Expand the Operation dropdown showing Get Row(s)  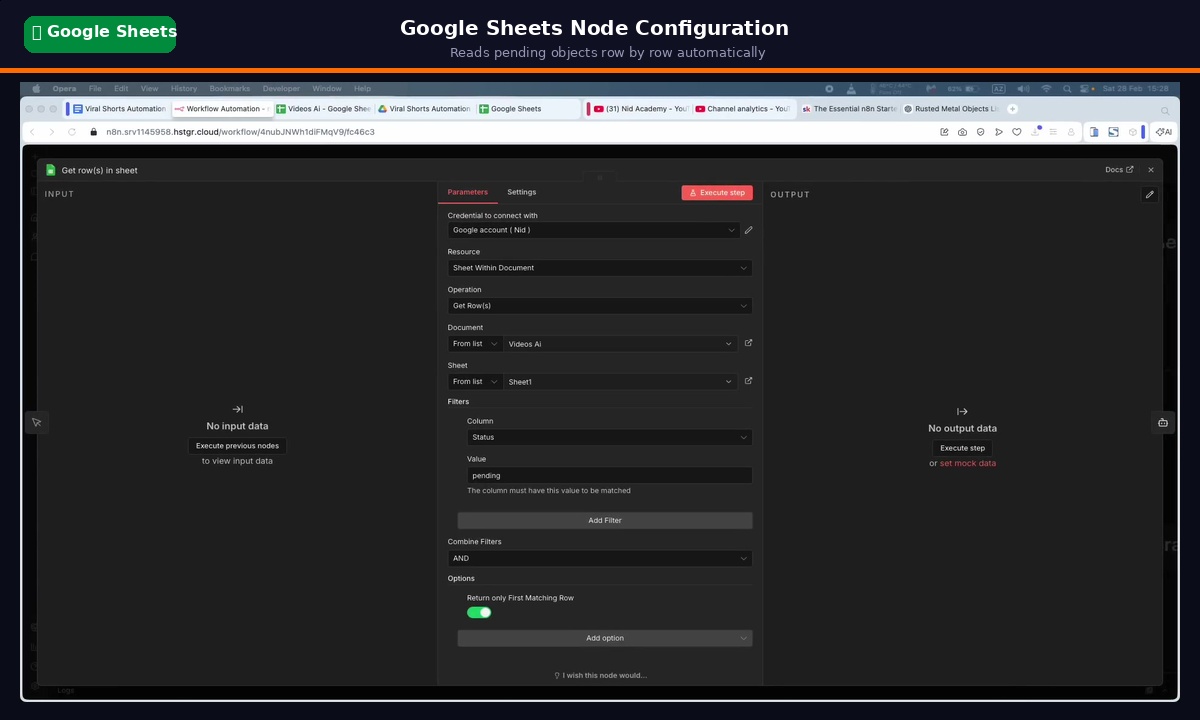[600, 306]
